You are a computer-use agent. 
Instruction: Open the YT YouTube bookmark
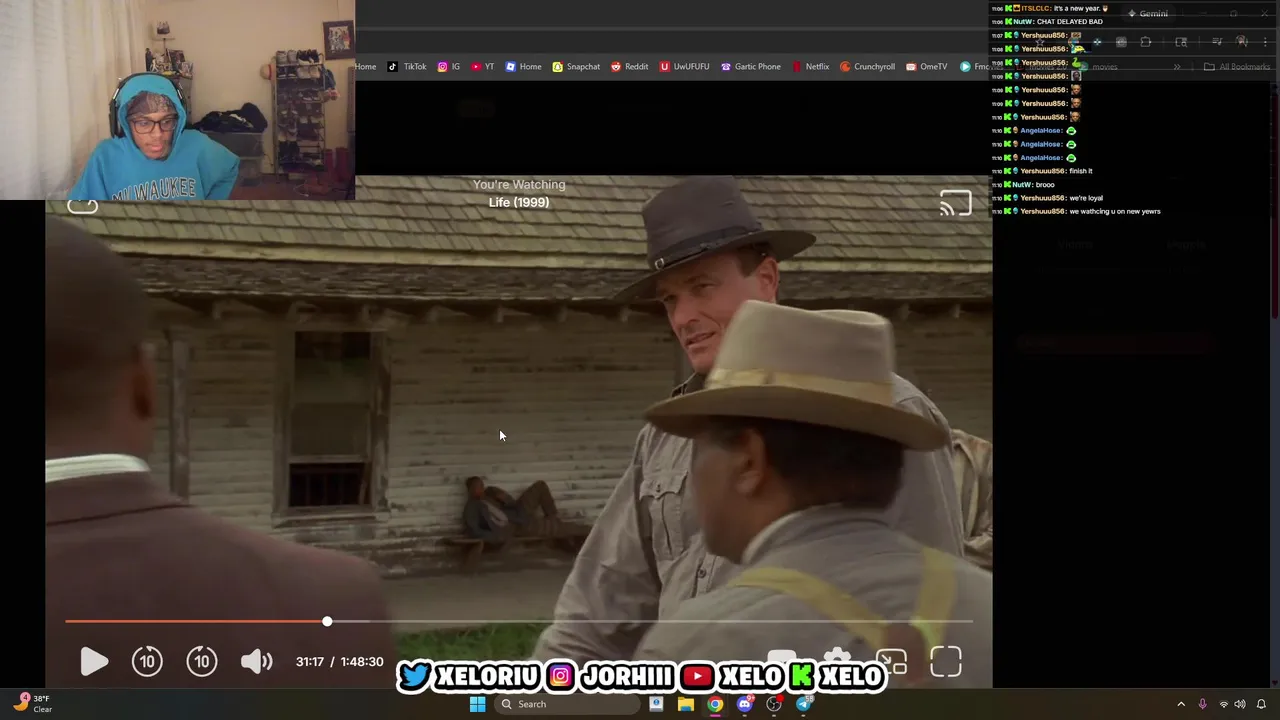click(483, 67)
